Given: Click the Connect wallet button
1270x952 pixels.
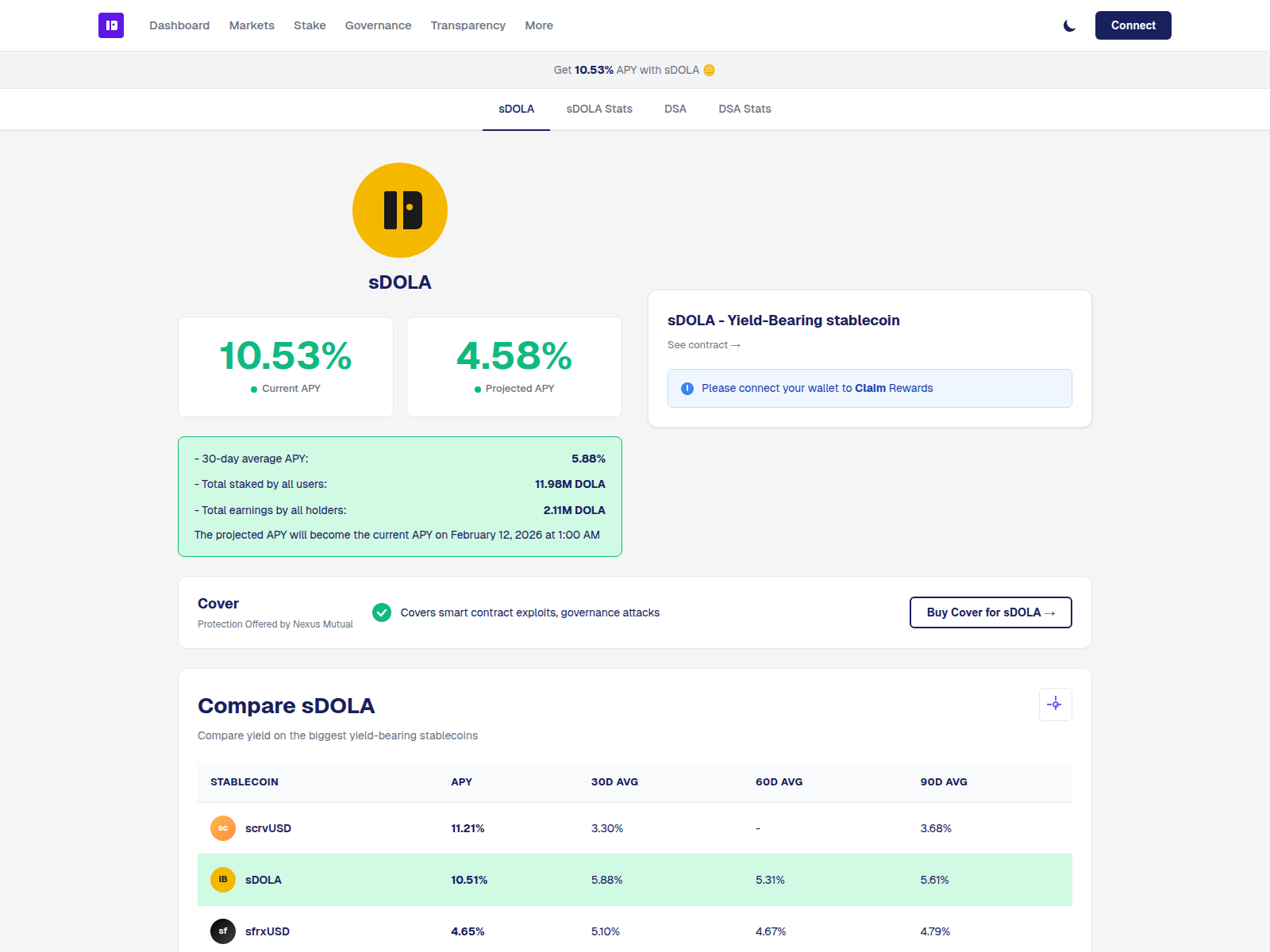Looking at the screenshot, I should pyautogui.click(x=1133, y=25).
